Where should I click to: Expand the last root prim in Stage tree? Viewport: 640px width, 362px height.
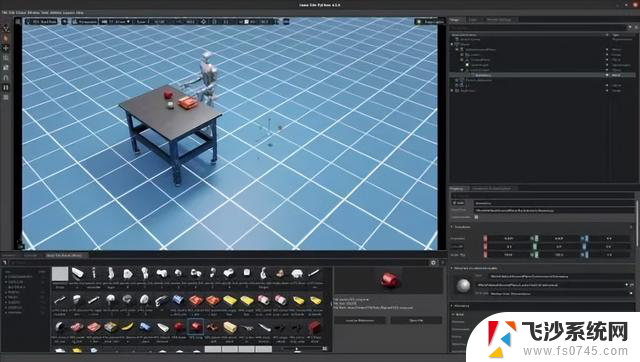click(x=452, y=91)
